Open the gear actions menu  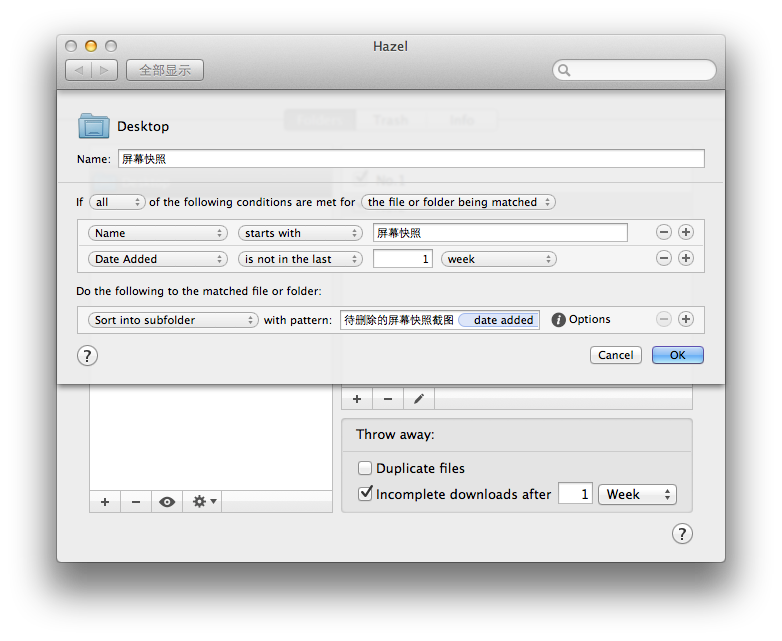click(204, 501)
